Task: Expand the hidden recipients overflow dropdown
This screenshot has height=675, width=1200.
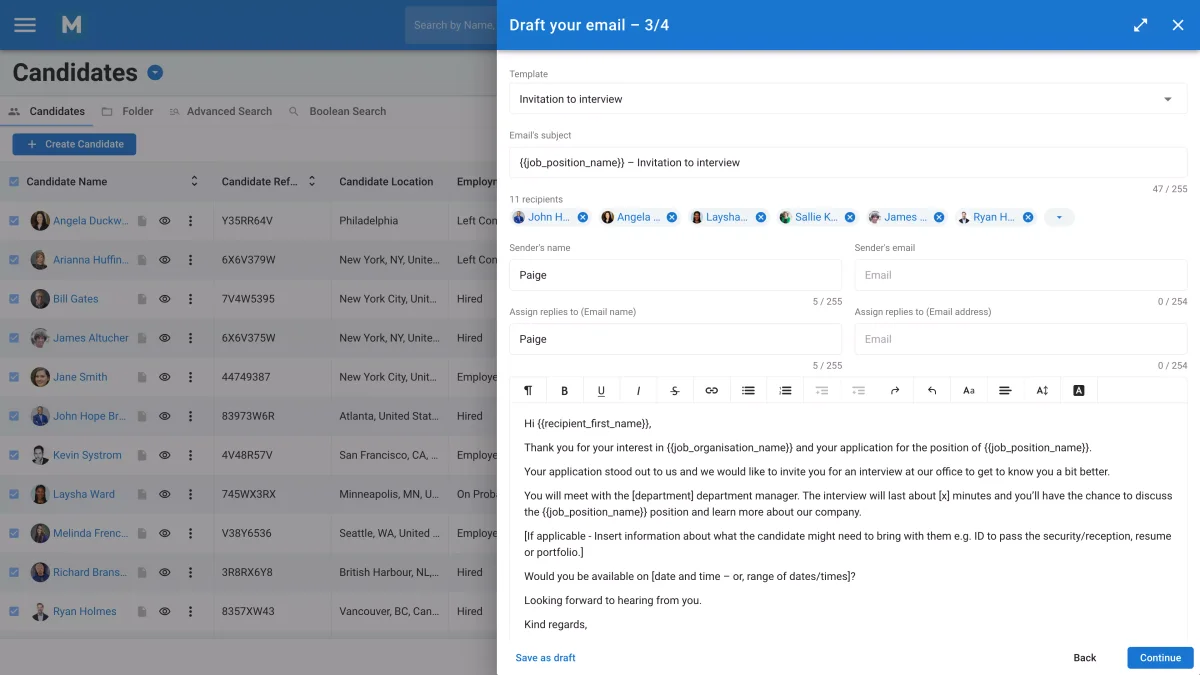Action: [x=1058, y=216]
